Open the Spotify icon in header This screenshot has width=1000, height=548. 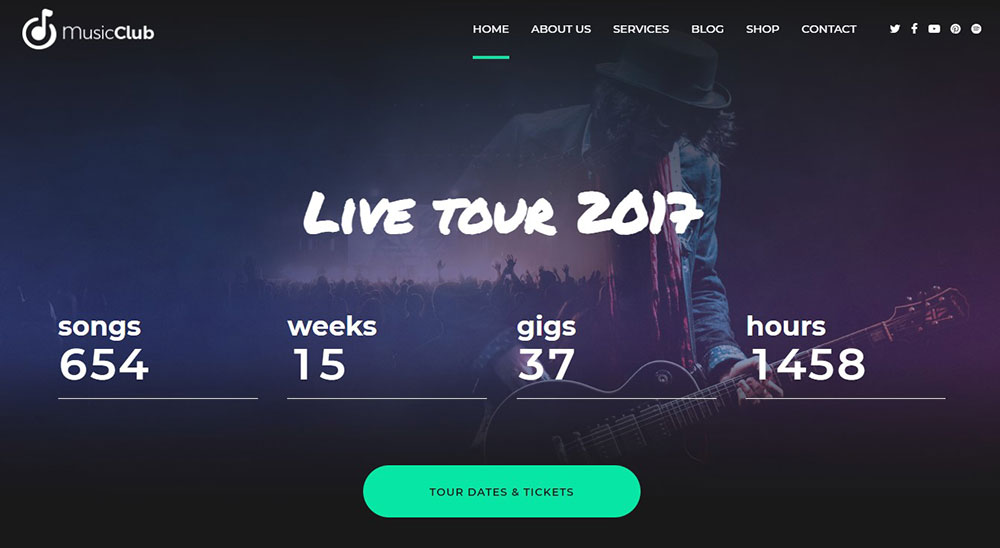(x=976, y=29)
